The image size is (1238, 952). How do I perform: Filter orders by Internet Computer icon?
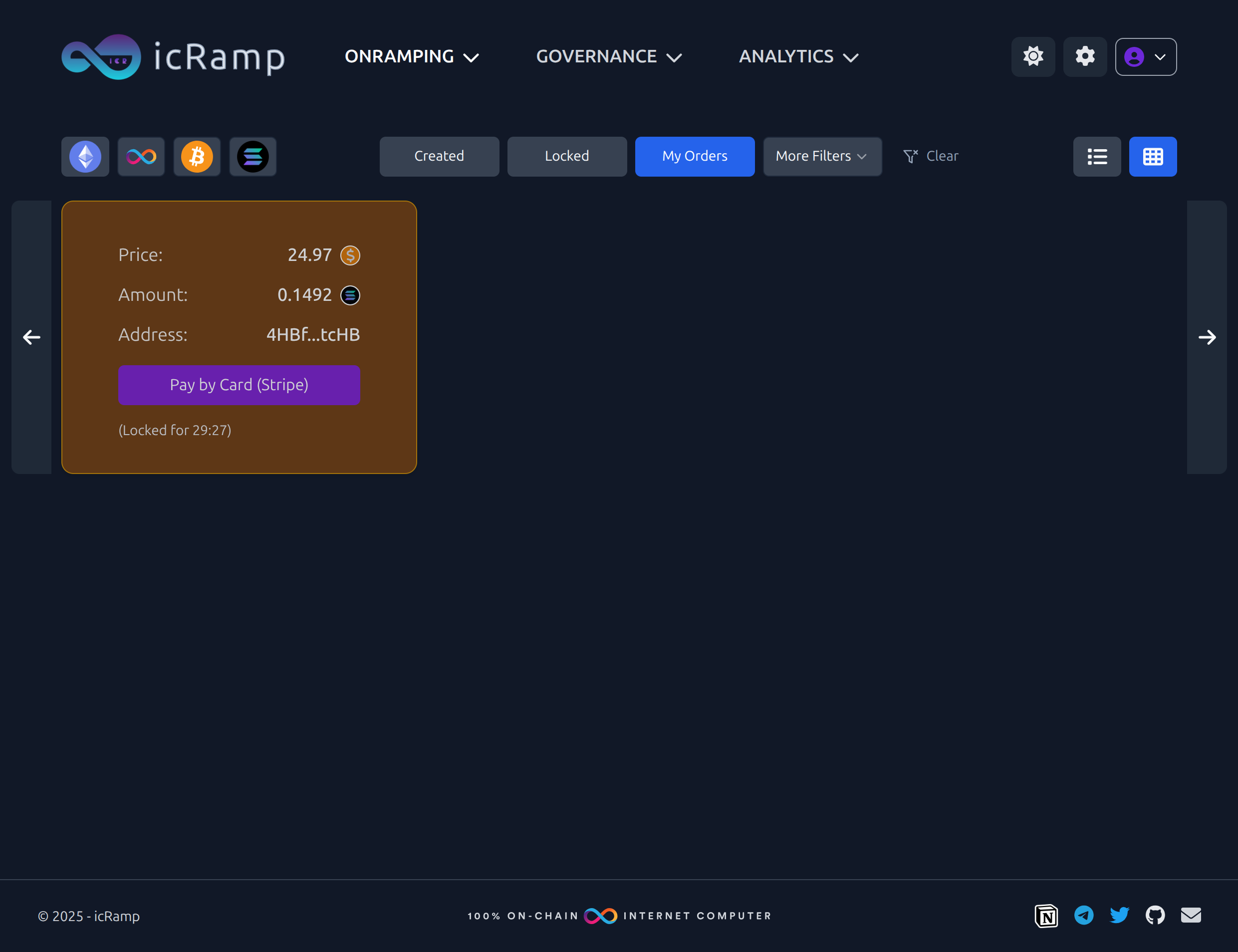(141, 156)
